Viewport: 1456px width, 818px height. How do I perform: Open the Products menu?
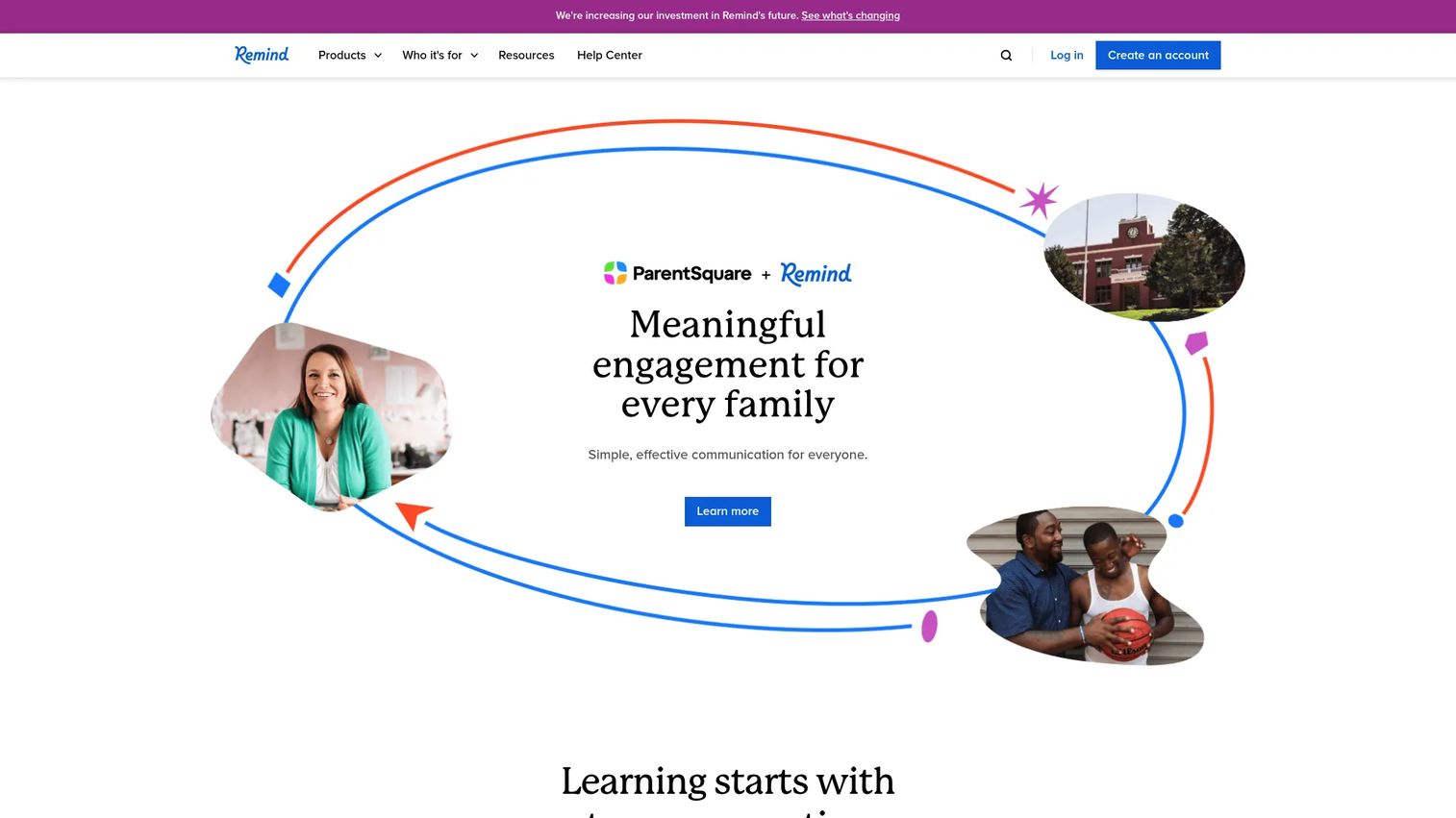click(342, 56)
